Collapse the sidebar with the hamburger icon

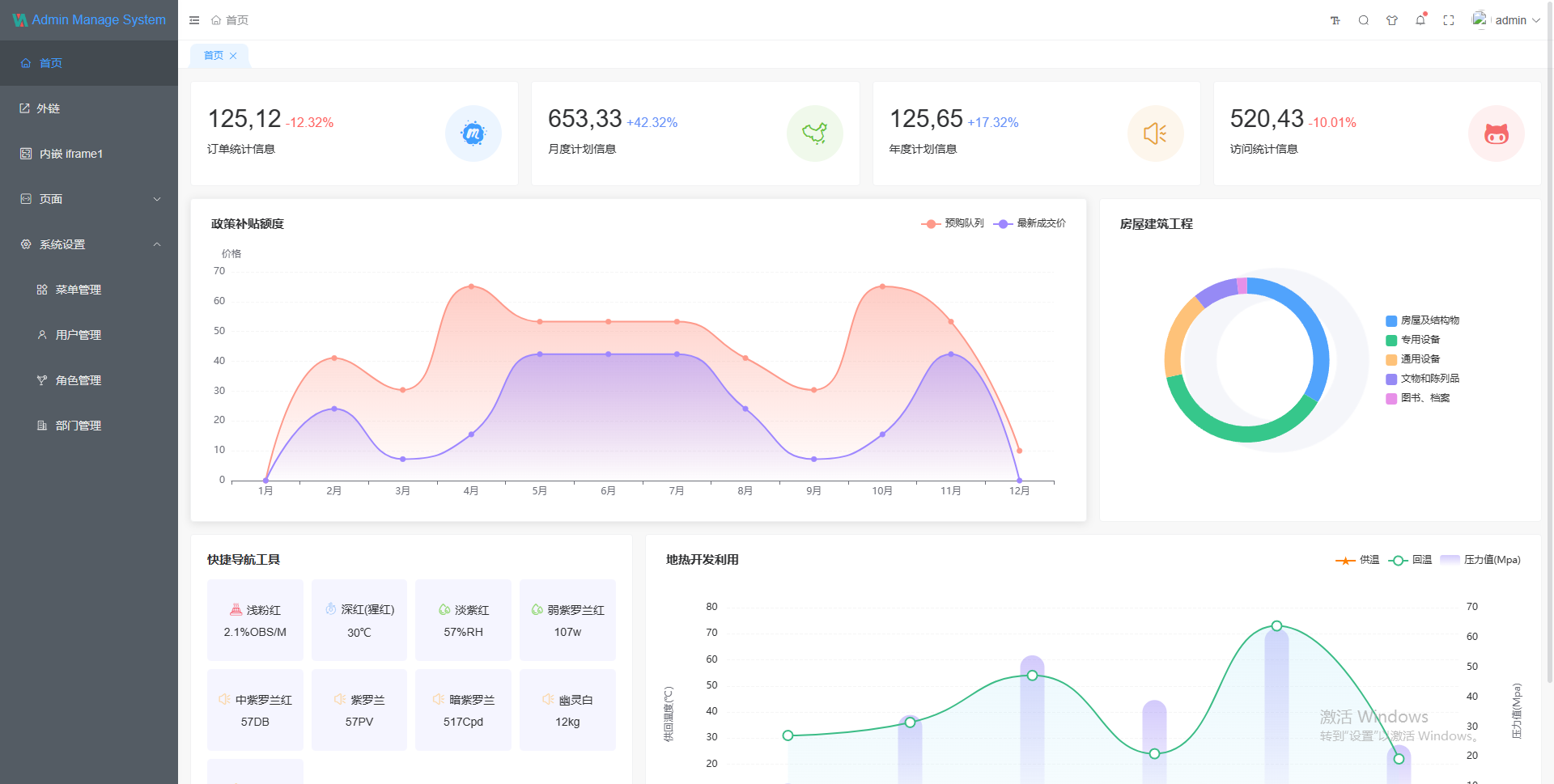[x=194, y=20]
